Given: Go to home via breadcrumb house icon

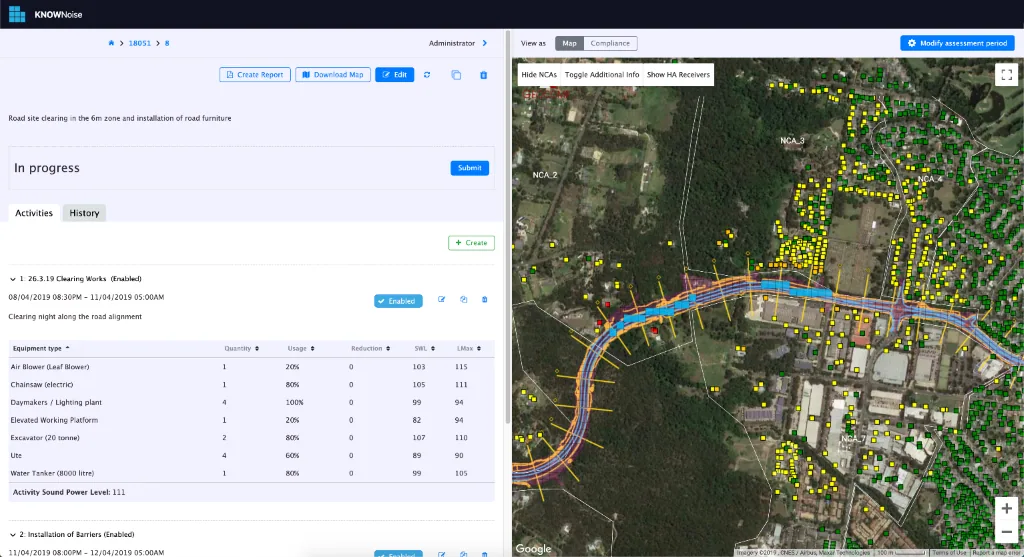Looking at the screenshot, I should click(111, 43).
